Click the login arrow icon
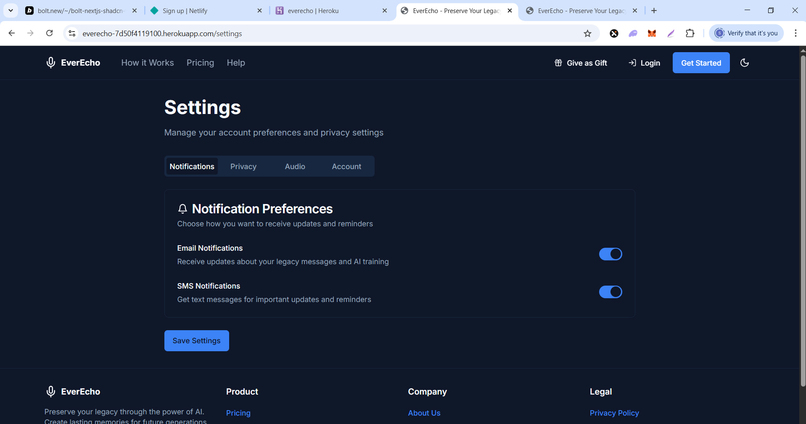 [632, 63]
